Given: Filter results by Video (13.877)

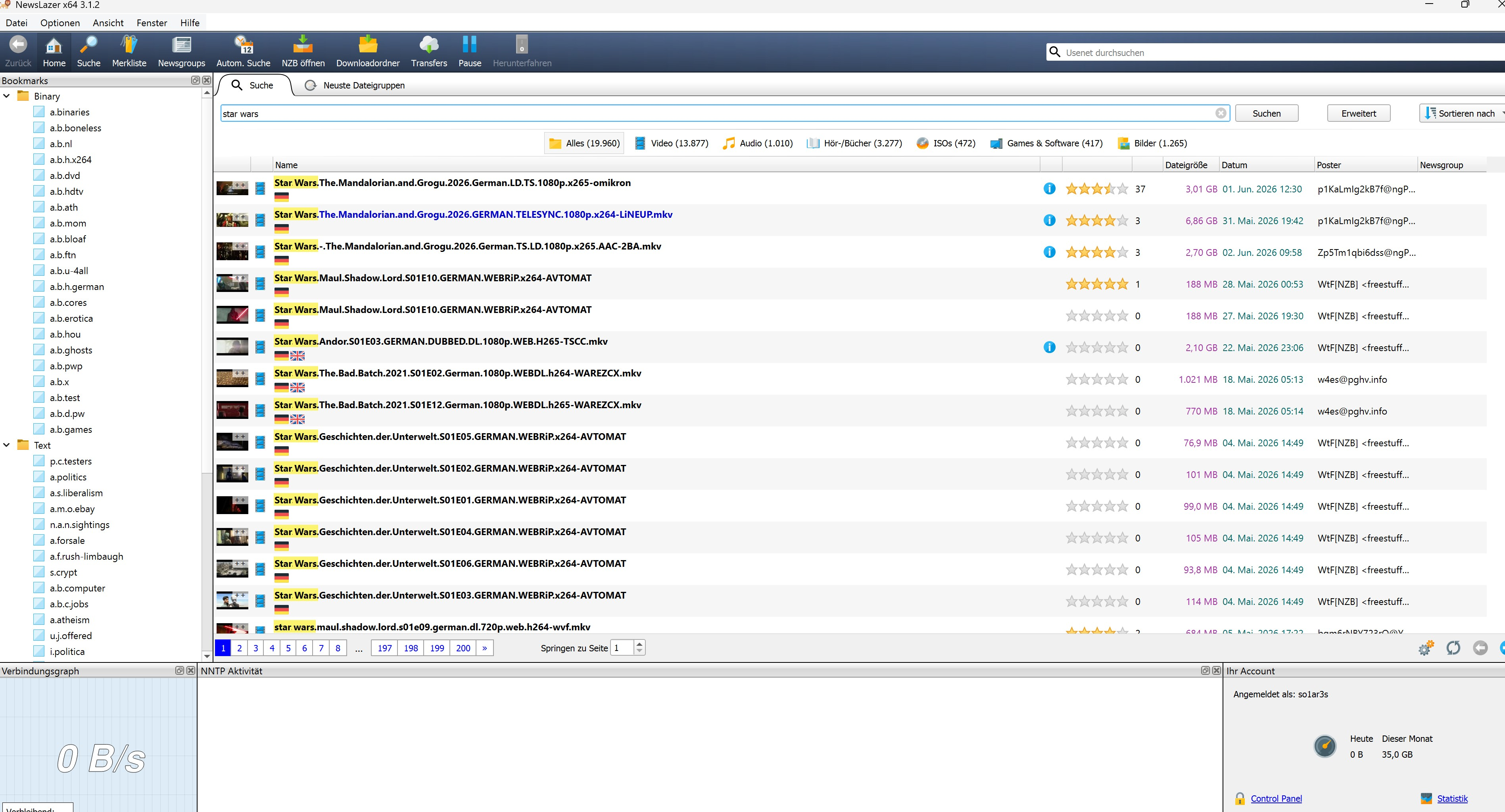Looking at the screenshot, I should coord(671,143).
